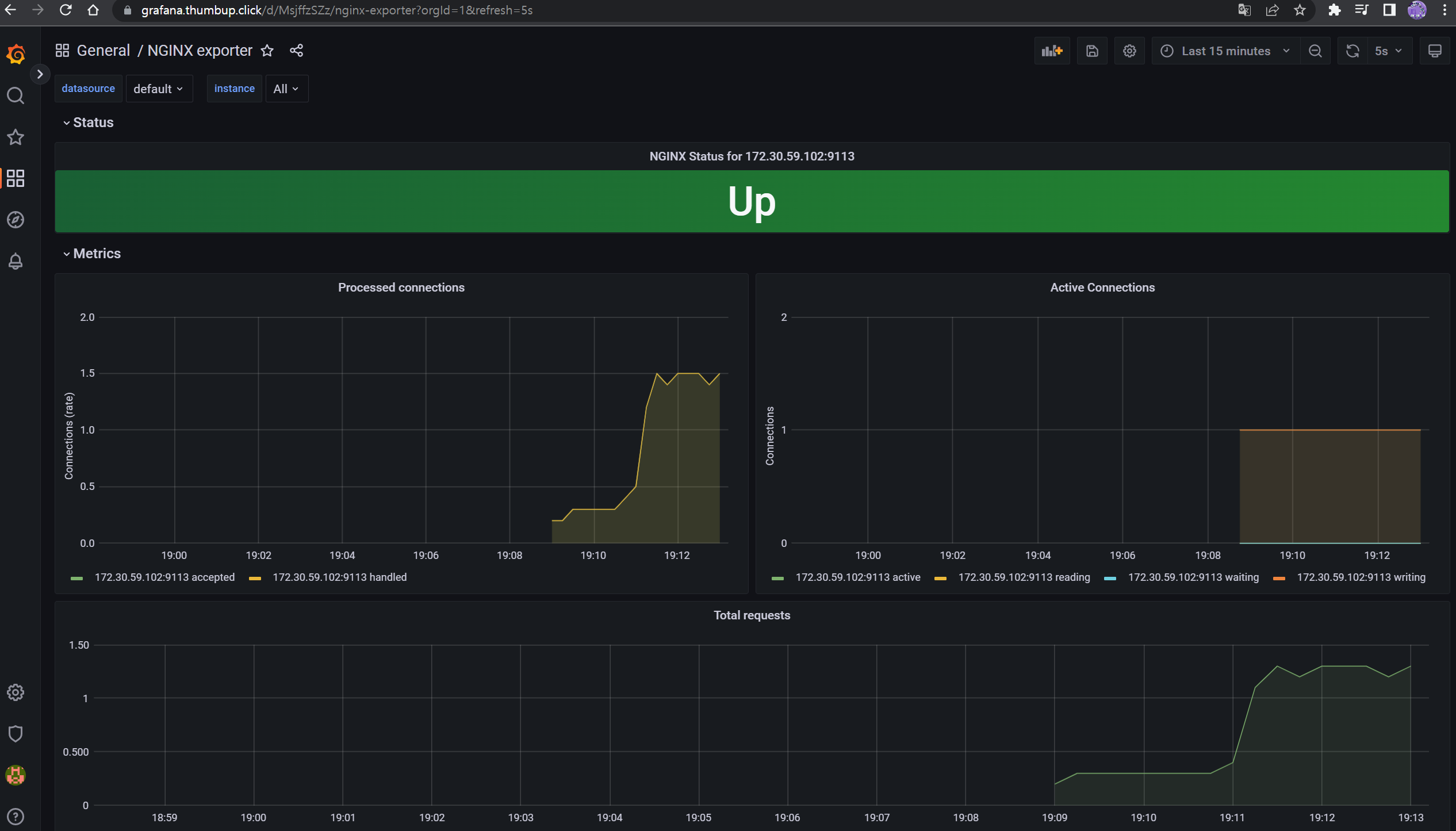Screen dimensions: 1456x831
Task: Open Alerting bell in sidebar
Action: click(16, 262)
